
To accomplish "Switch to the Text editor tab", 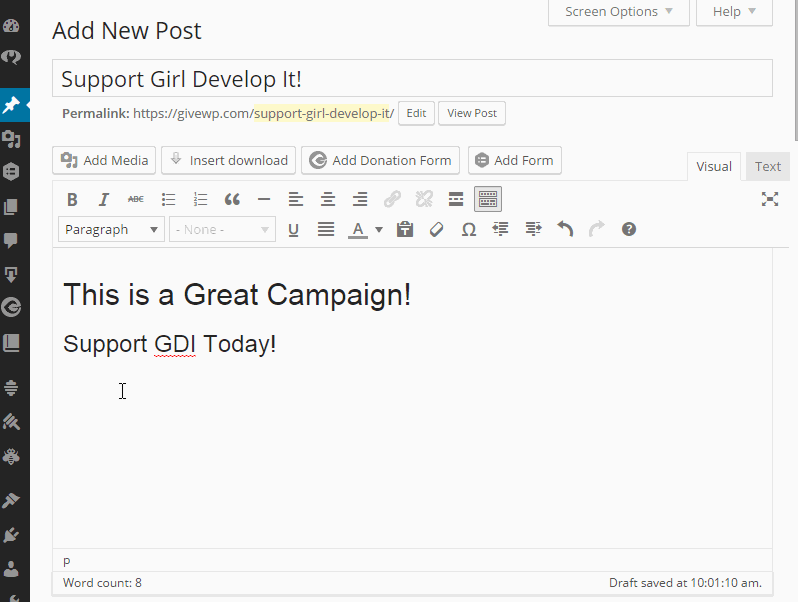I will pos(767,166).
